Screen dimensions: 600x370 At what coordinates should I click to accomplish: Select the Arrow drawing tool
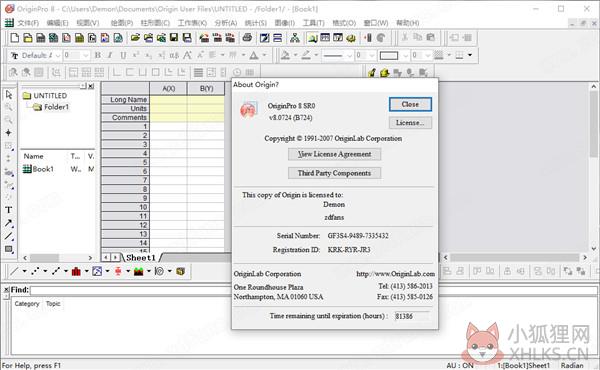pyautogui.click(x=8, y=223)
